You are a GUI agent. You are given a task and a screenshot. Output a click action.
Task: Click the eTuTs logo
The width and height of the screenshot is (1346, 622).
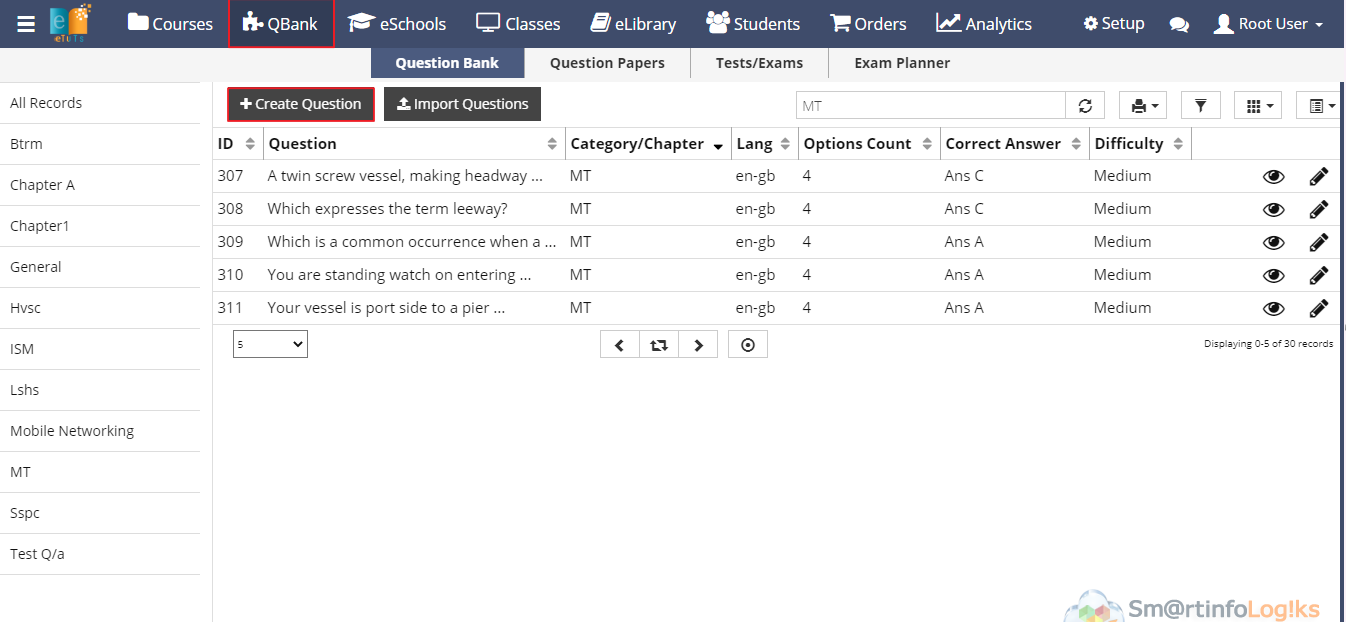coord(71,24)
